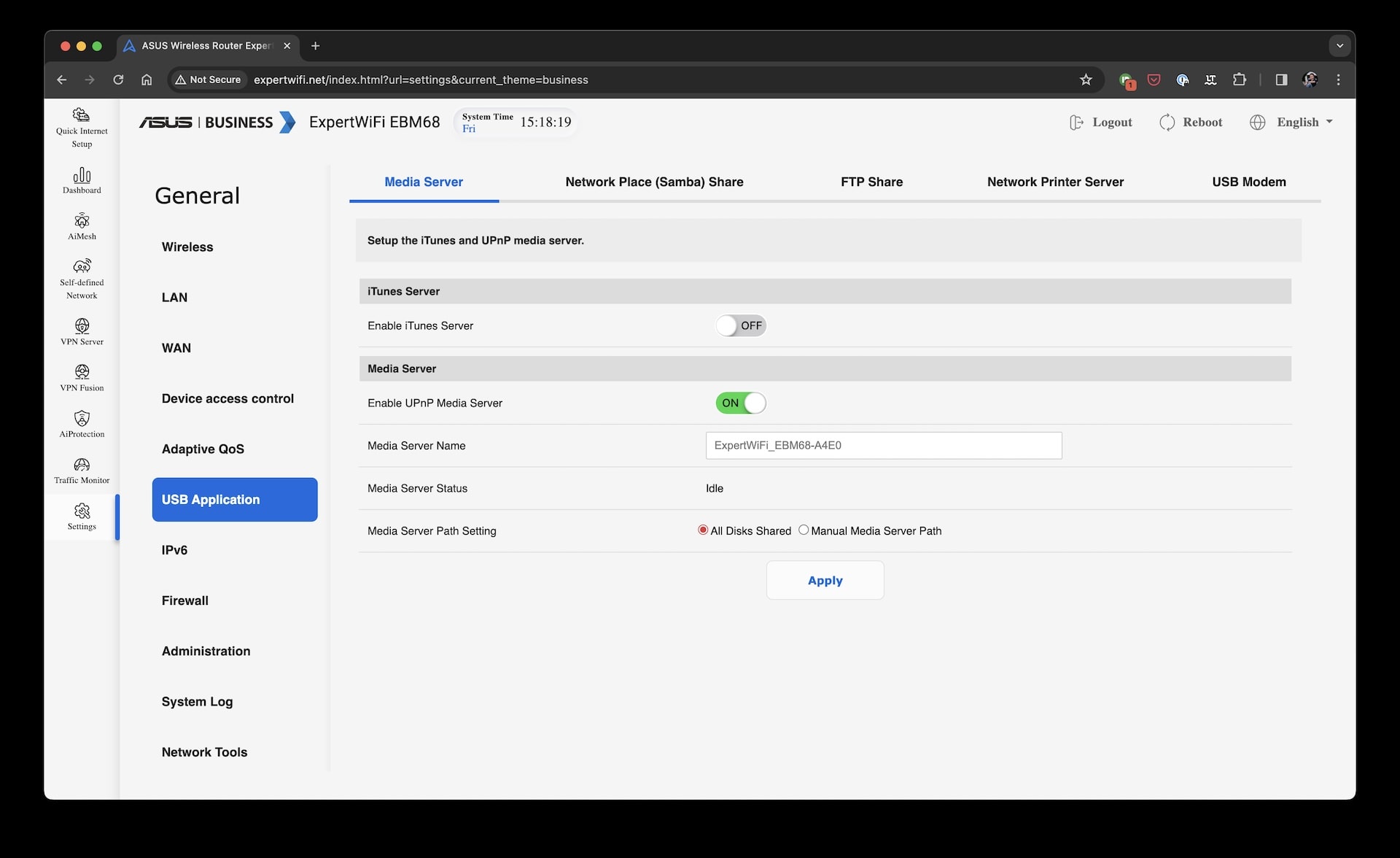Click the Network Place Samba Share tab

point(654,181)
